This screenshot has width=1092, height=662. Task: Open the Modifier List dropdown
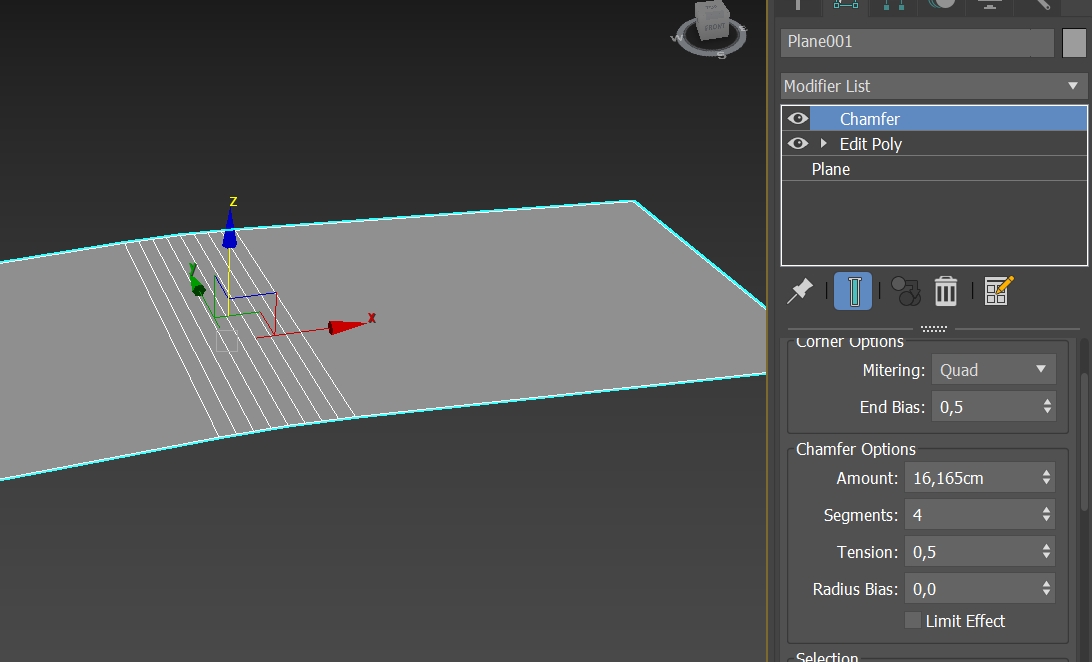pyautogui.click(x=1073, y=85)
